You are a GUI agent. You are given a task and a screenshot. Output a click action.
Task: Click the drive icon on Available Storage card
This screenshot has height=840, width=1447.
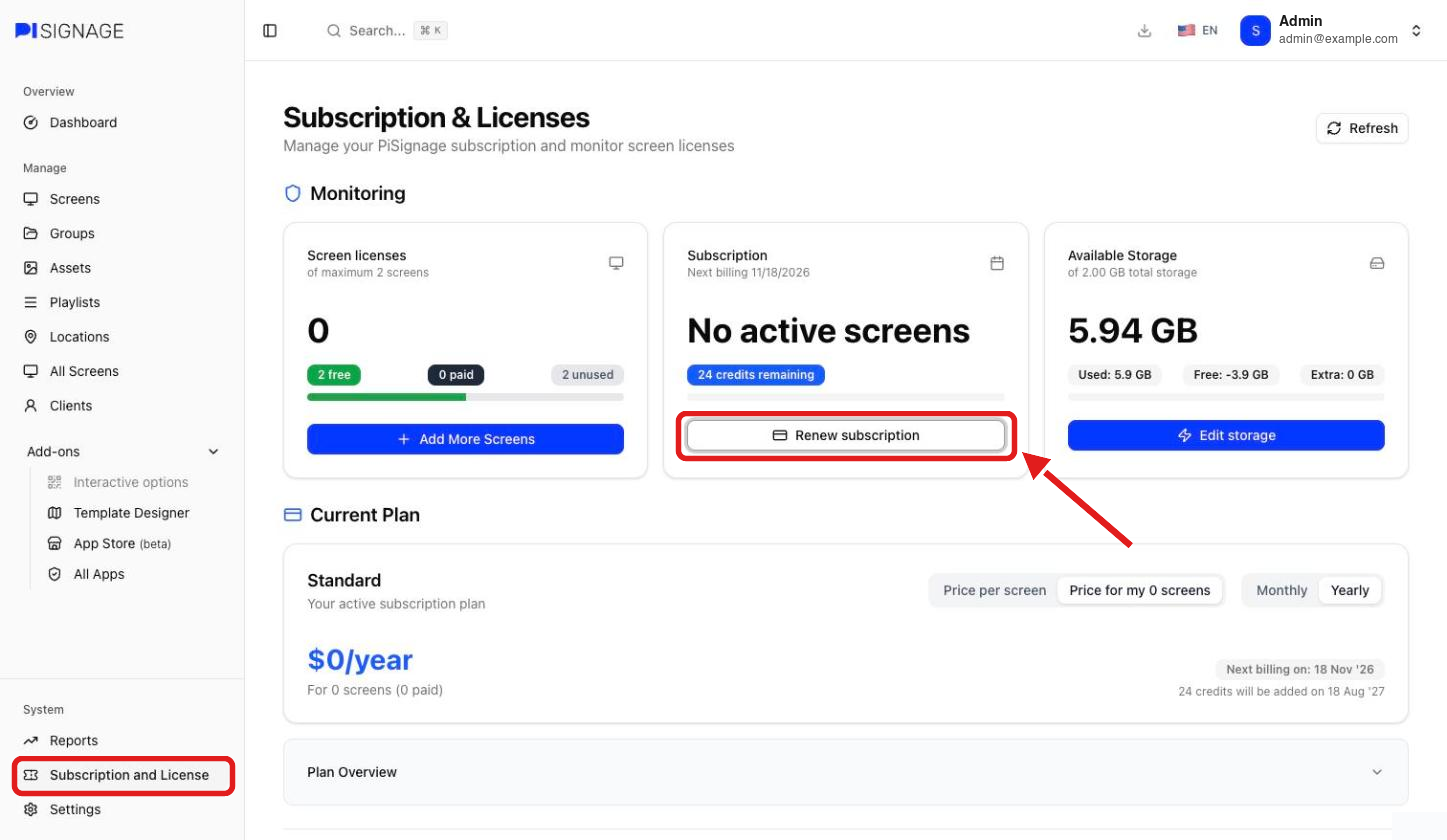[x=1377, y=263]
